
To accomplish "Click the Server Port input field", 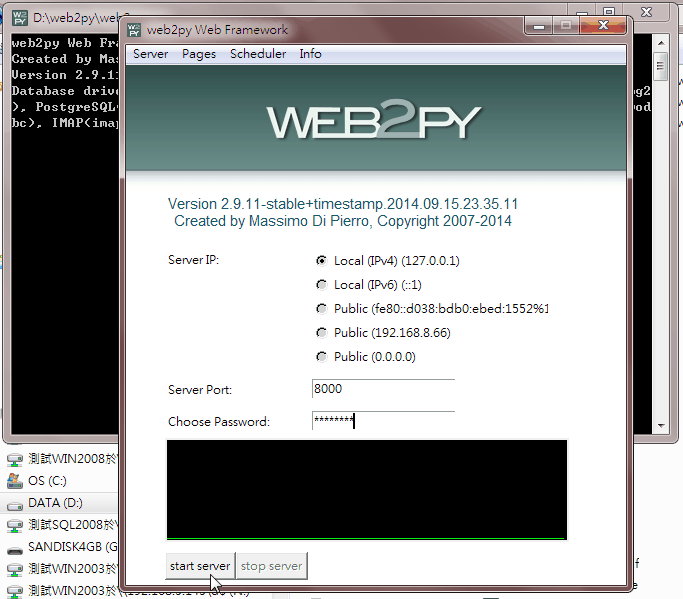I will 383,389.
